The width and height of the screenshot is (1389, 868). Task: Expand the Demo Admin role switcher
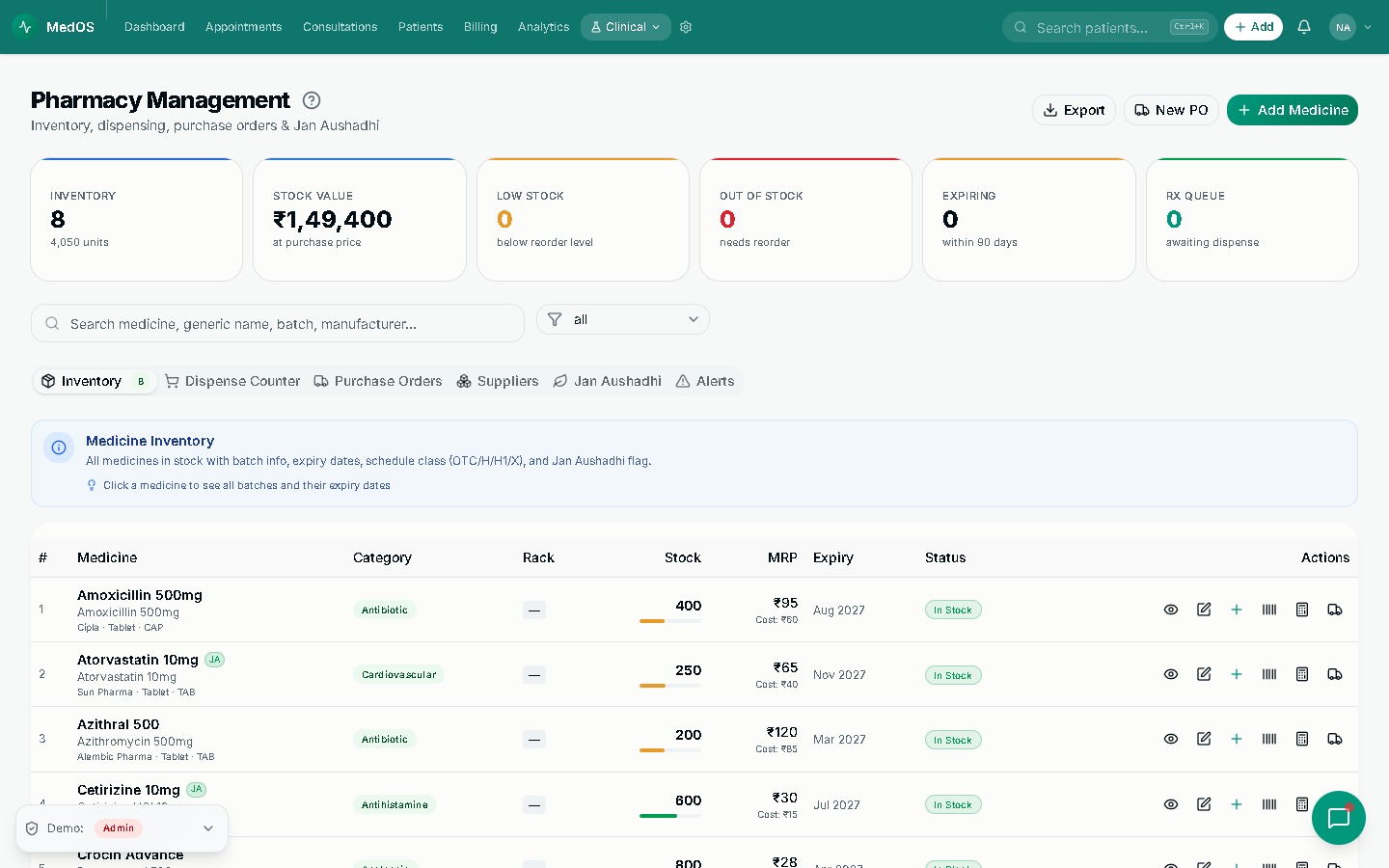pos(123,828)
